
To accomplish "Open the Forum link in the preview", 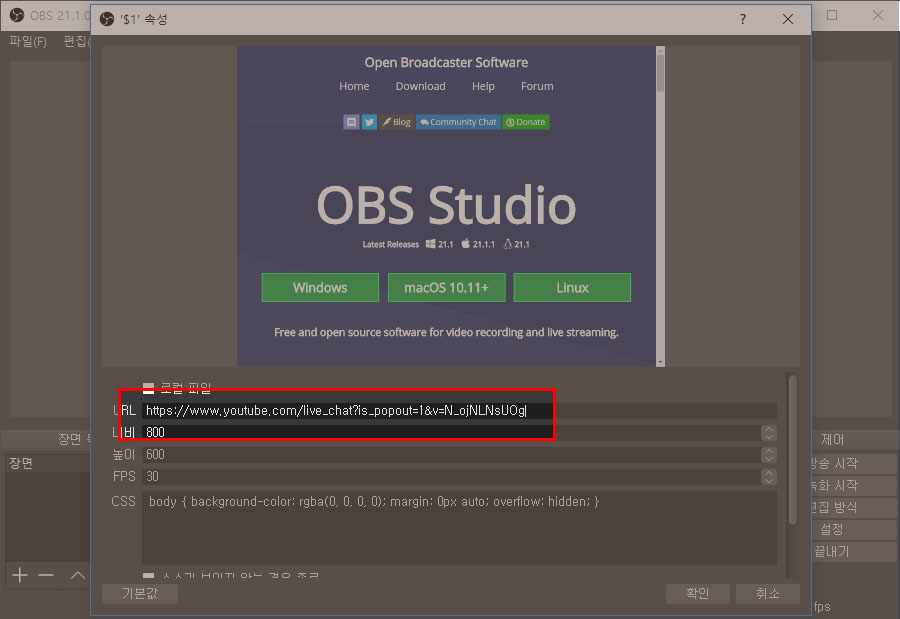I will (537, 86).
